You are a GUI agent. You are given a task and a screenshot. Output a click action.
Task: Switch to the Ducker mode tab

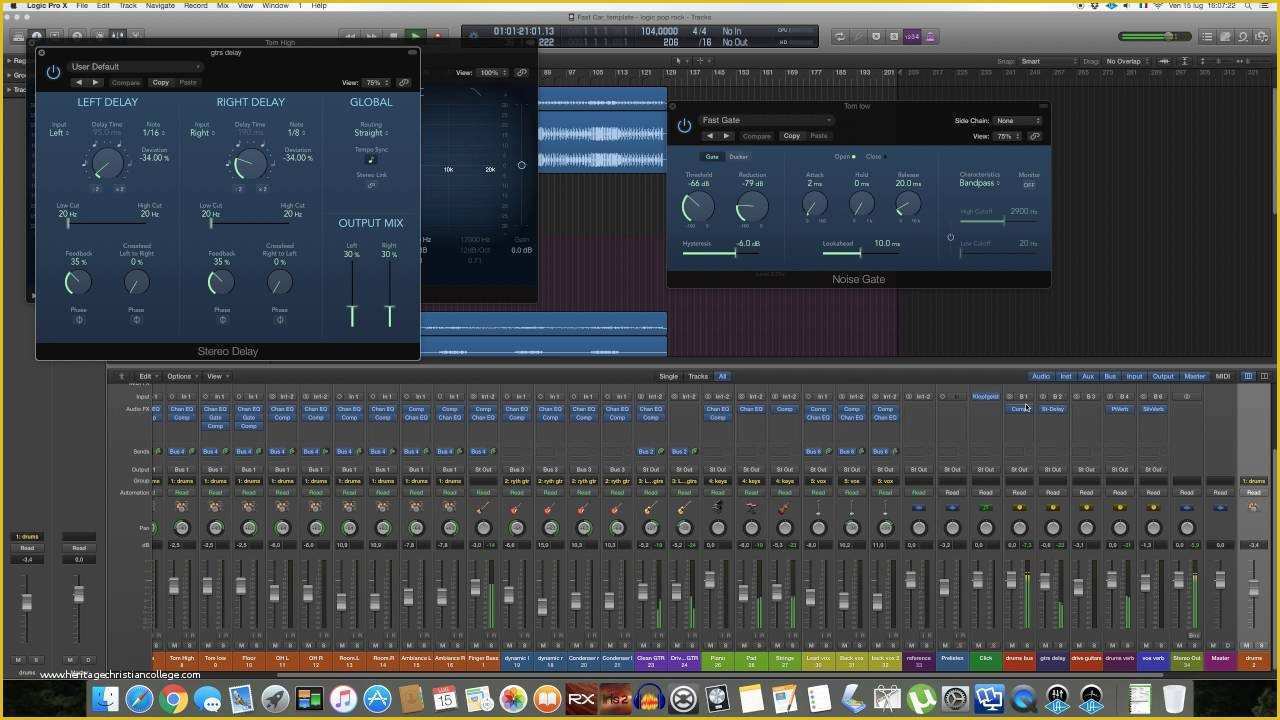pos(738,157)
